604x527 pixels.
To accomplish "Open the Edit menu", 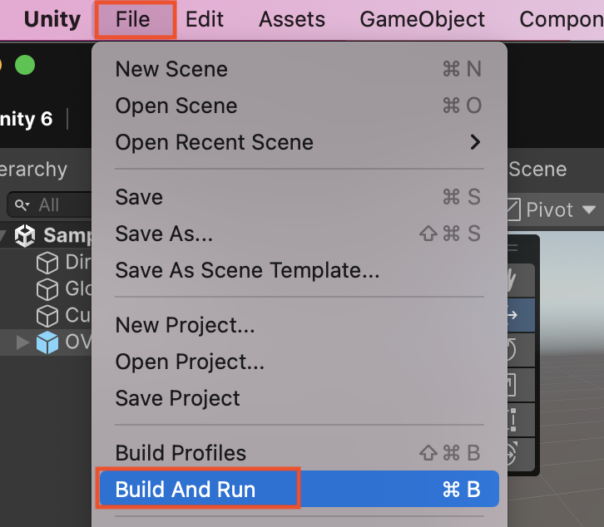I will point(204,19).
